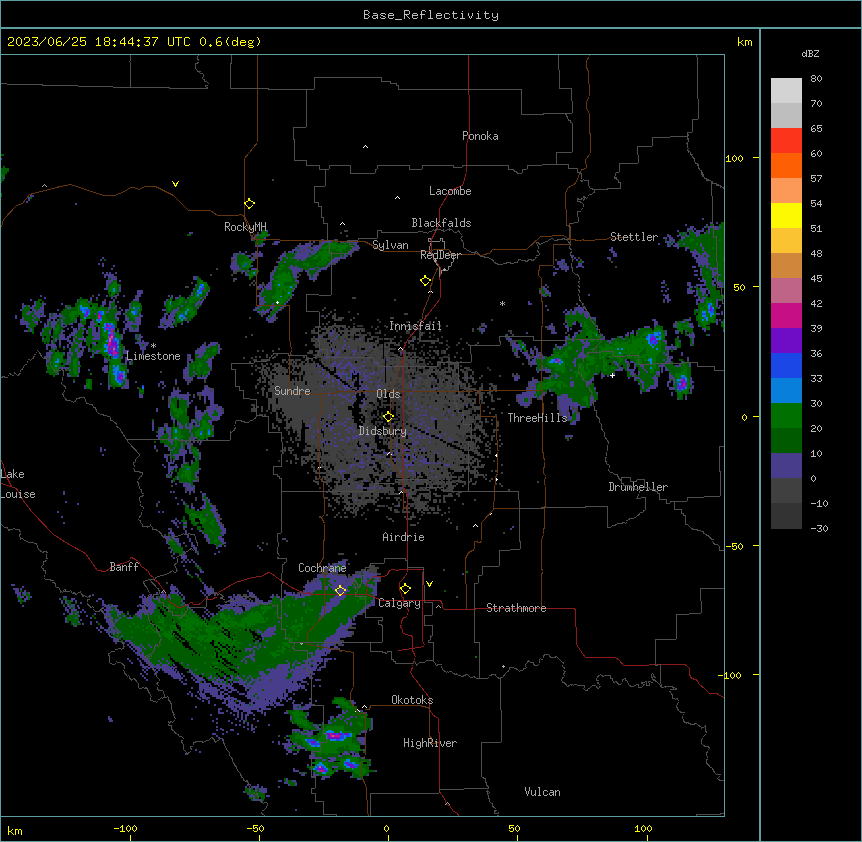The height and width of the screenshot is (842, 862).
Task: Select the Blackfalds label on the map
Action: tap(441, 223)
